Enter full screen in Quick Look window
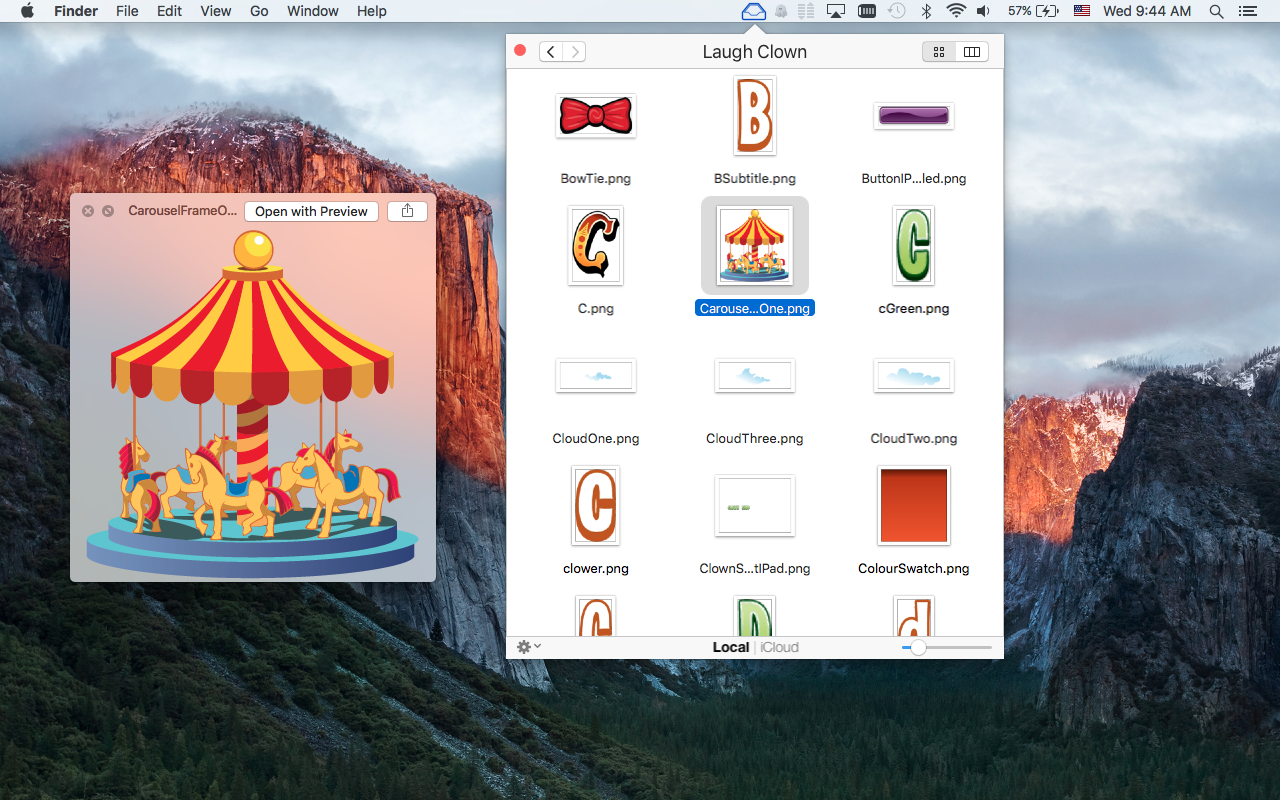The width and height of the screenshot is (1280, 800). tap(108, 211)
